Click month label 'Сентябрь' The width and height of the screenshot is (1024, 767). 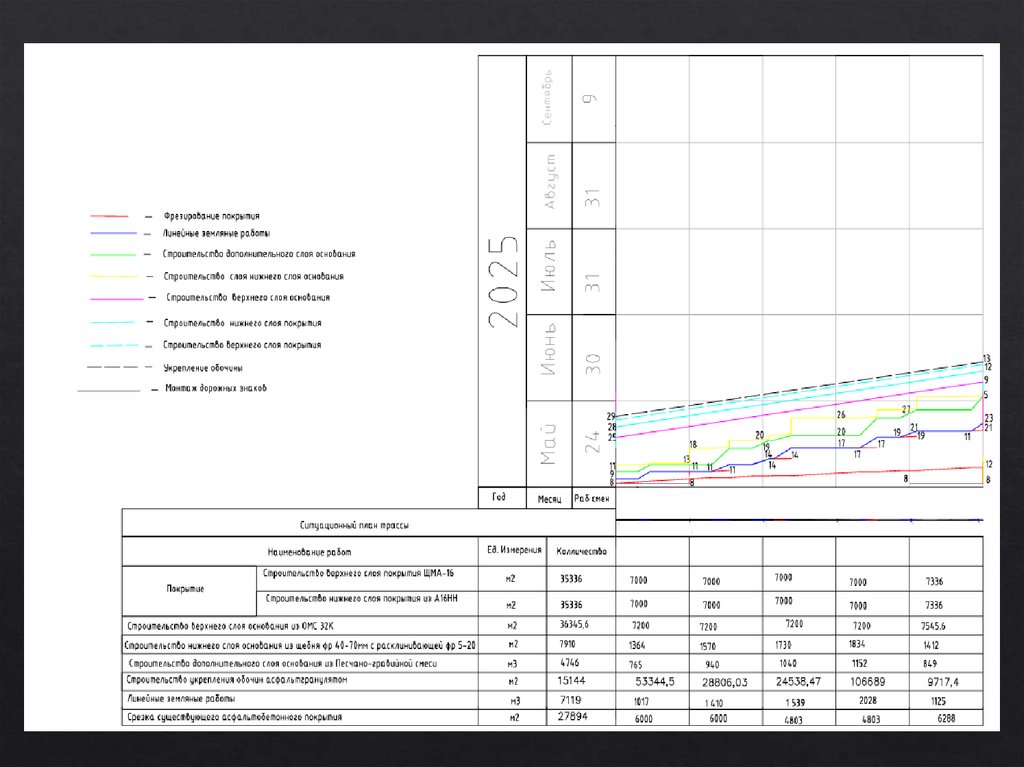pos(549,98)
